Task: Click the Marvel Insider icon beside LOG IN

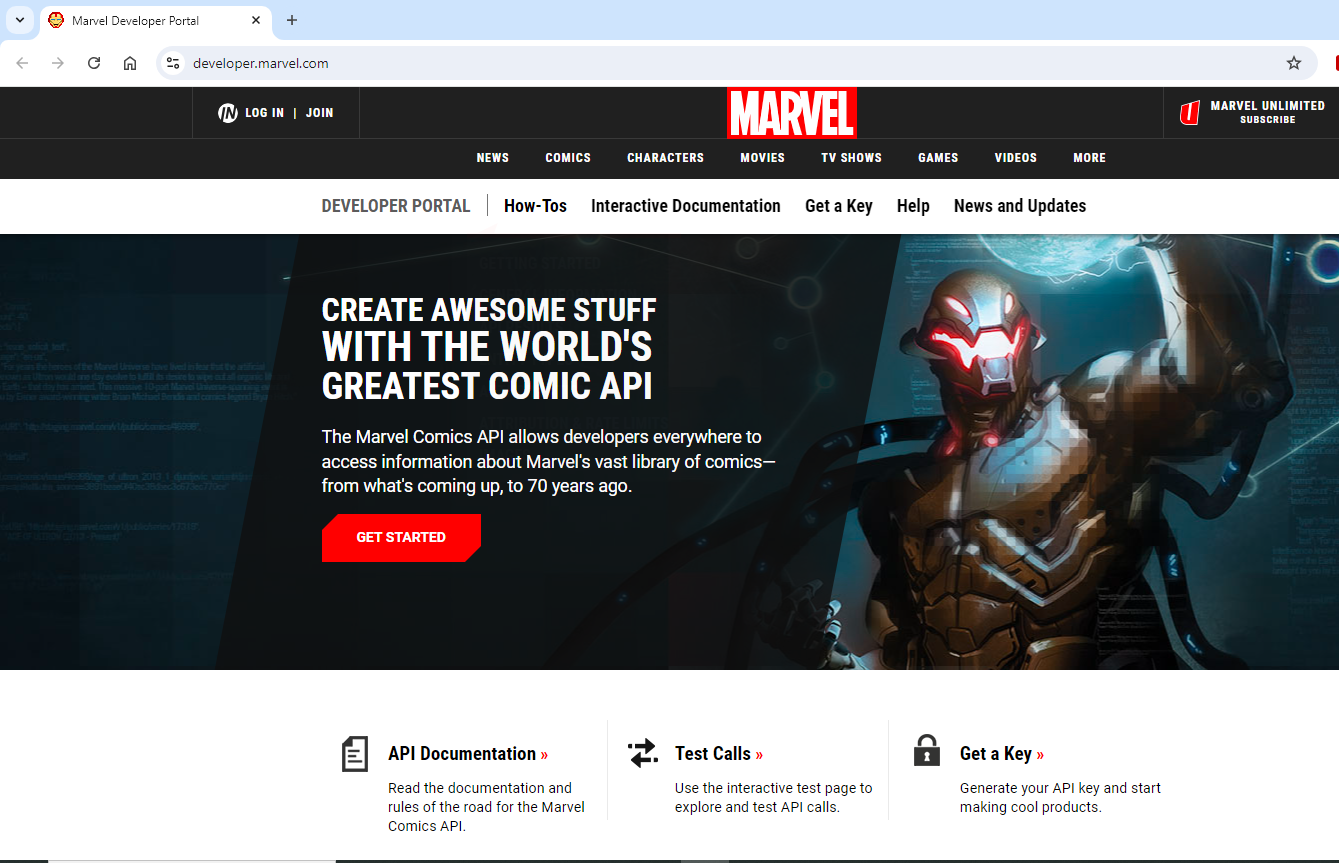Action: 228,113
